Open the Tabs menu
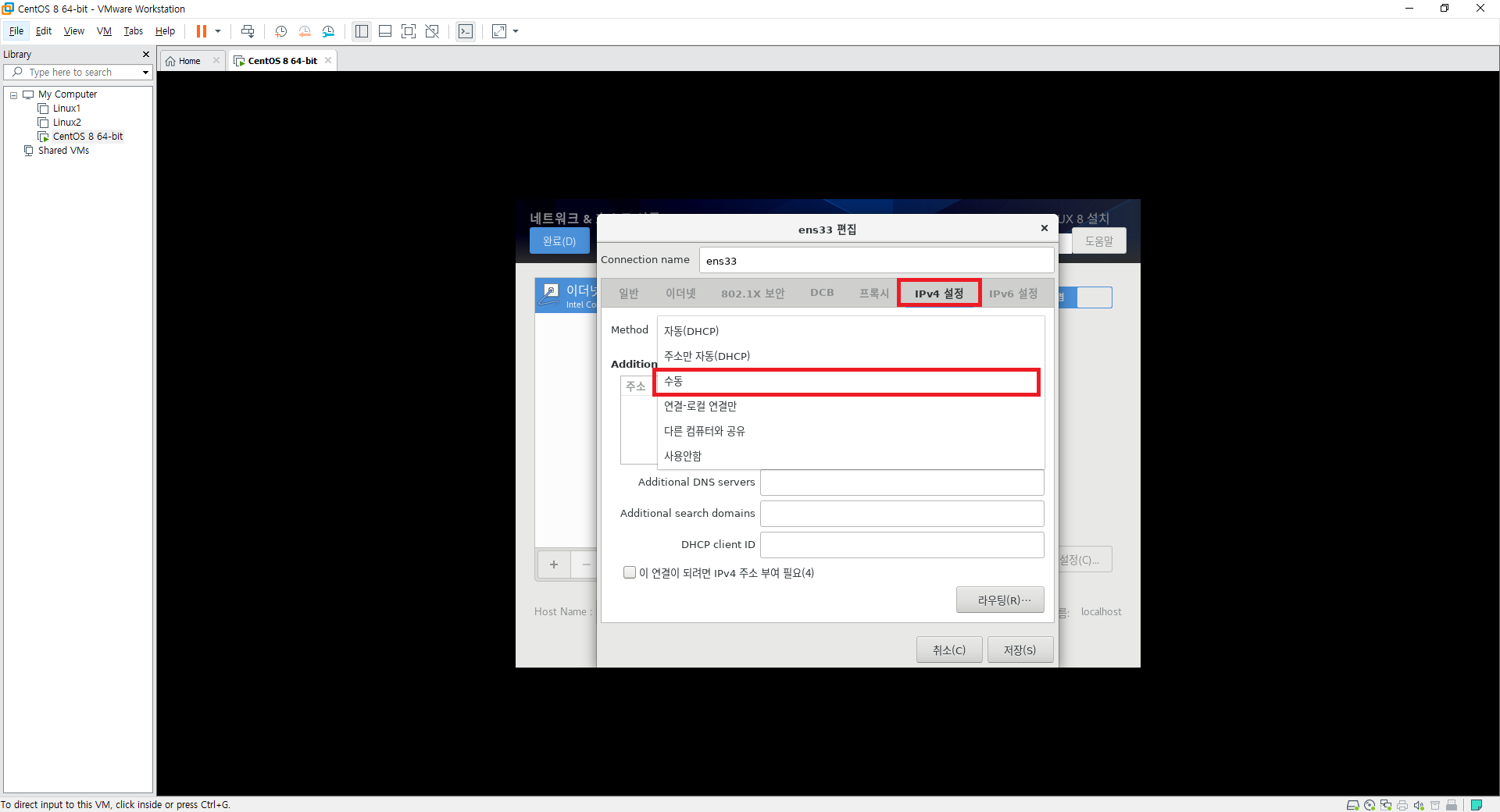1500x812 pixels. 134,31
